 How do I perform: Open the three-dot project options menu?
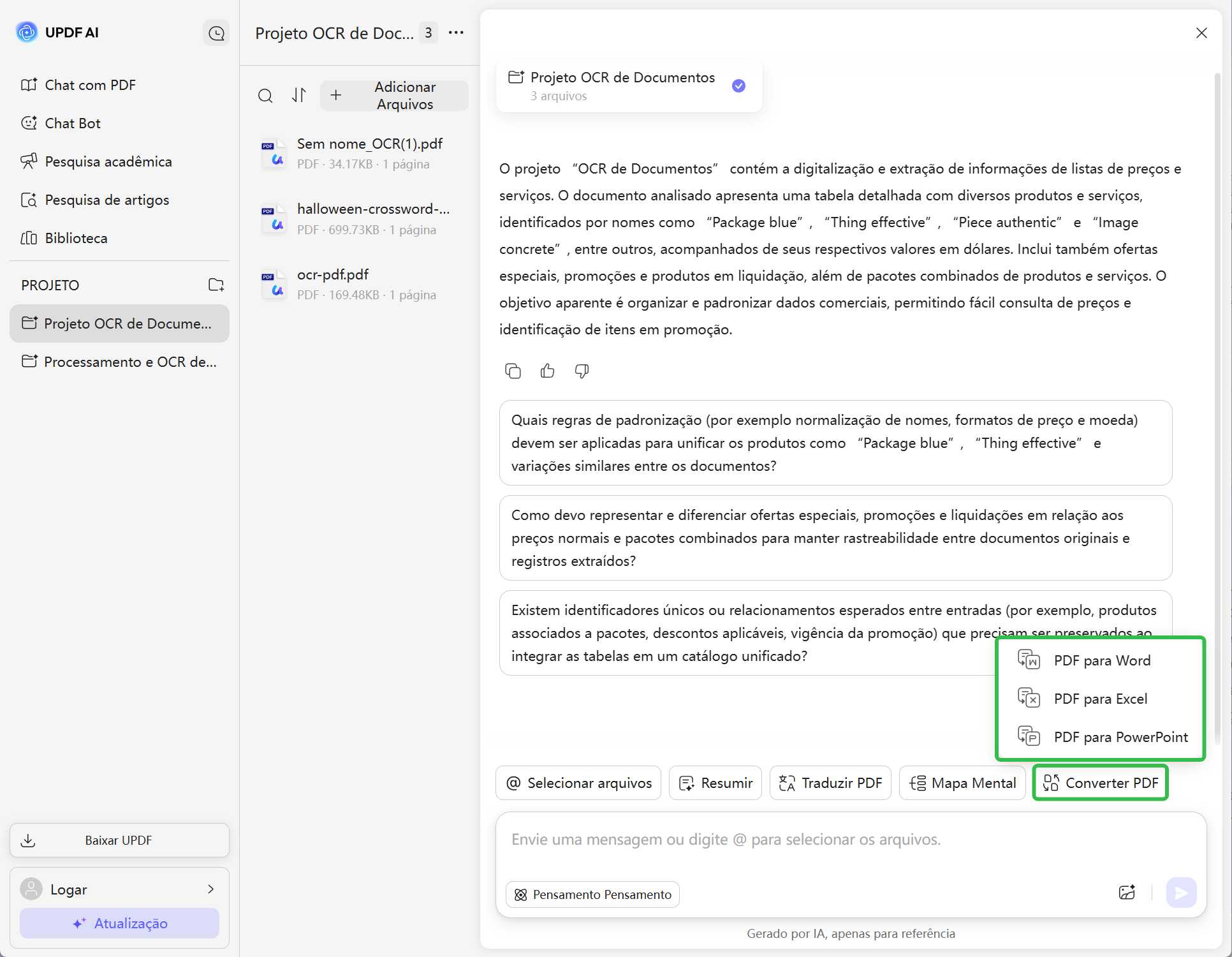(456, 33)
